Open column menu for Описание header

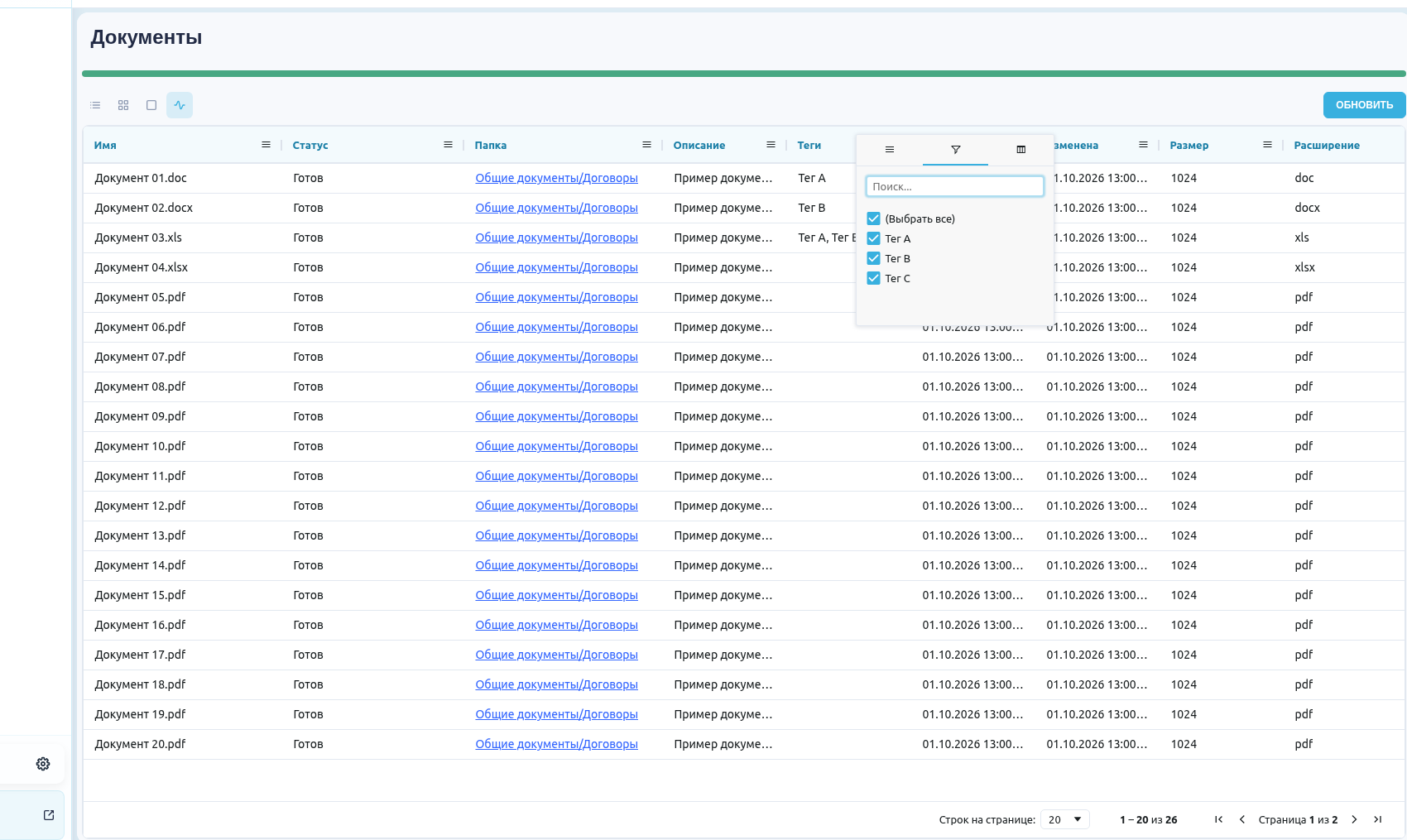pyautogui.click(x=771, y=145)
